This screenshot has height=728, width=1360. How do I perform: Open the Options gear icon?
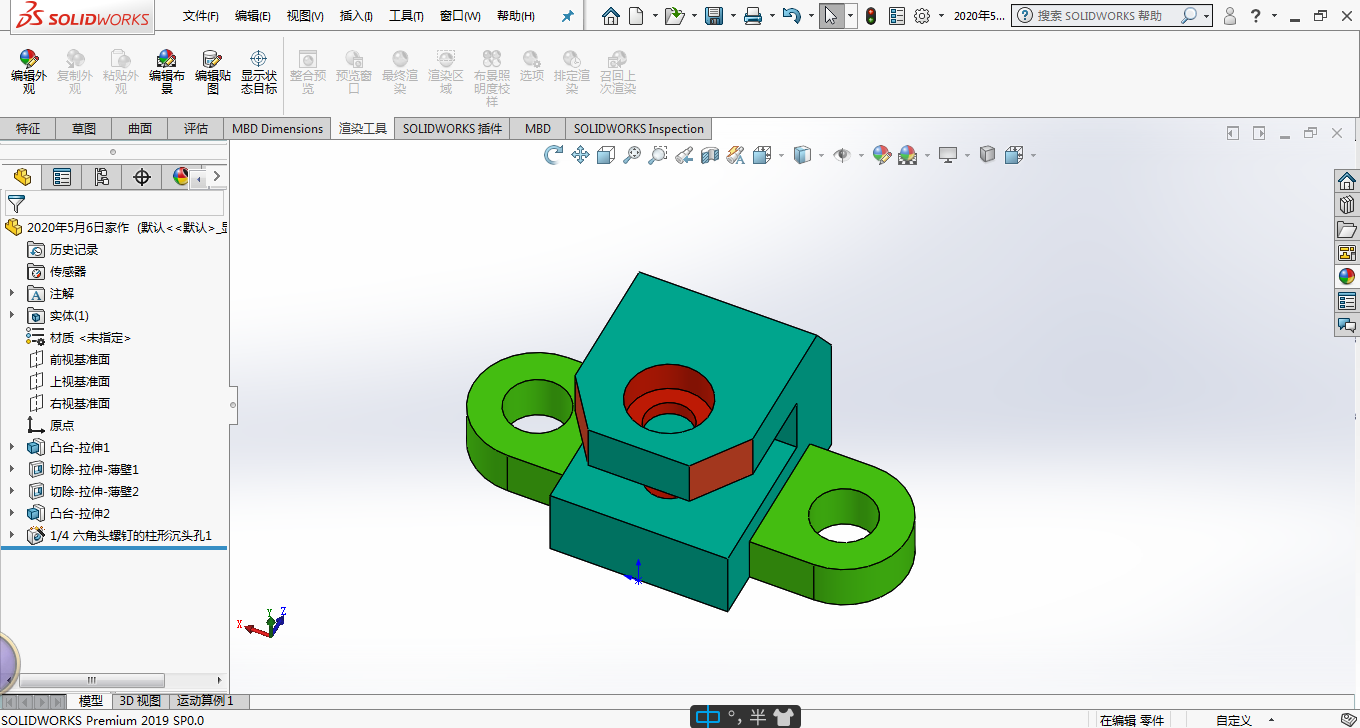922,16
